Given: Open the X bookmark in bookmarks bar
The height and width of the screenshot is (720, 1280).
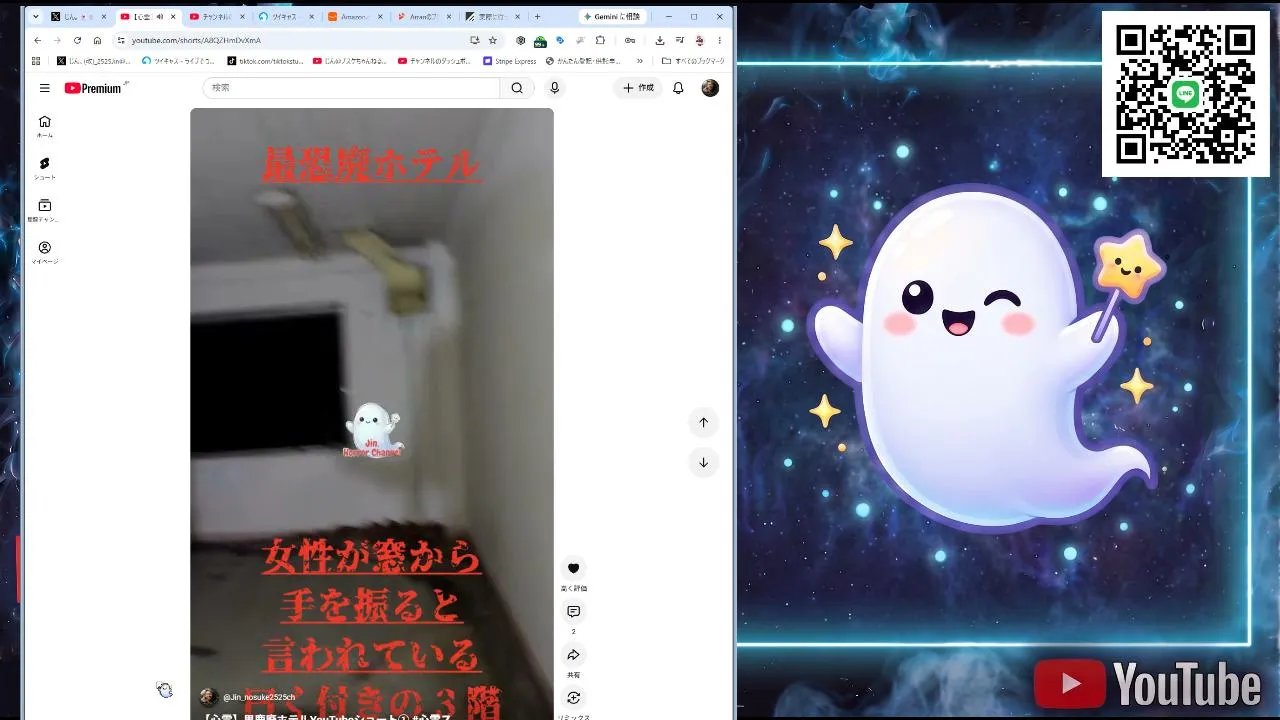Looking at the screenshot, I should 94,61.
